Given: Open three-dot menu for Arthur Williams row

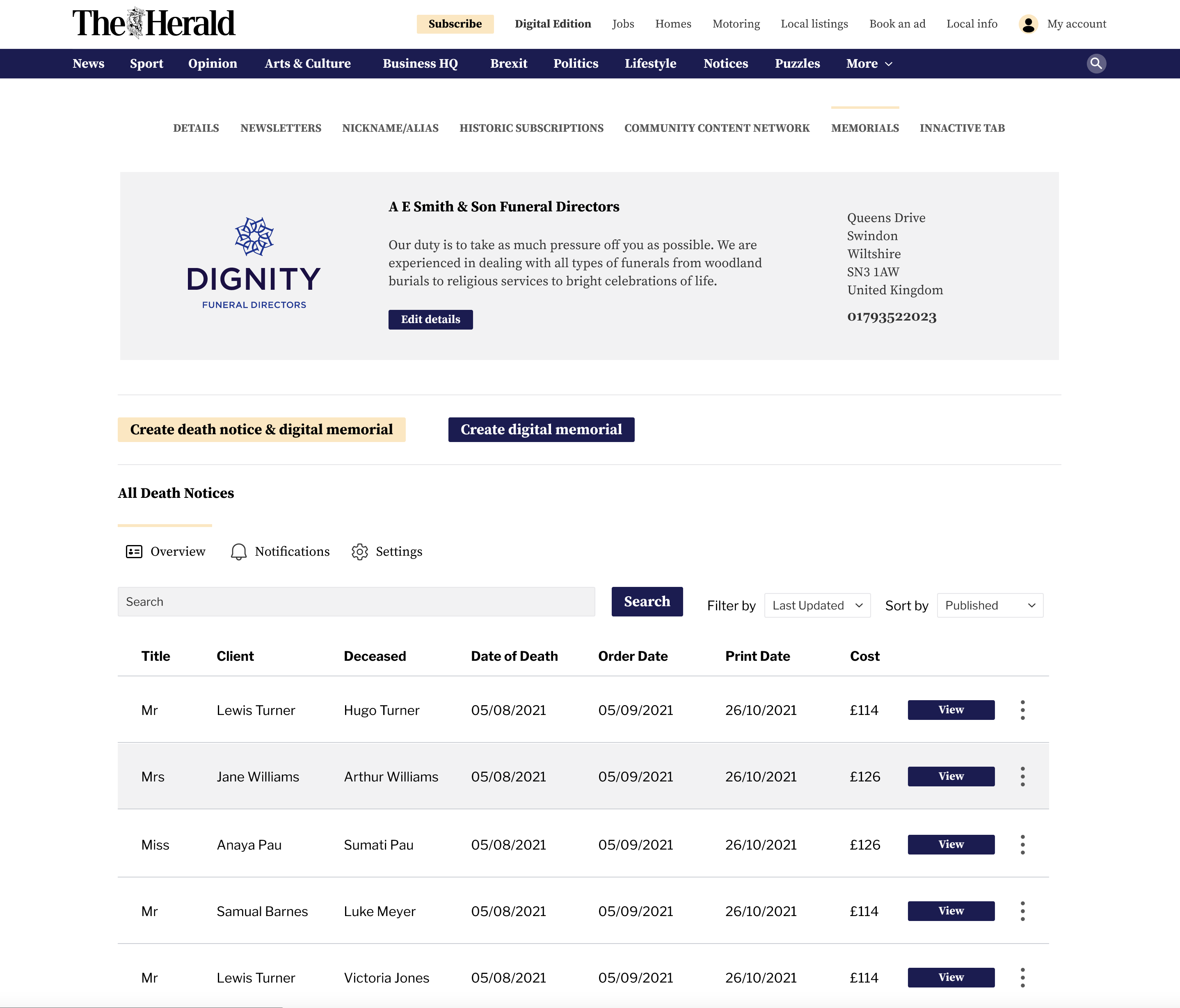Looking at the screenshot, I should pyautogui.click(x=1022, y=777).
